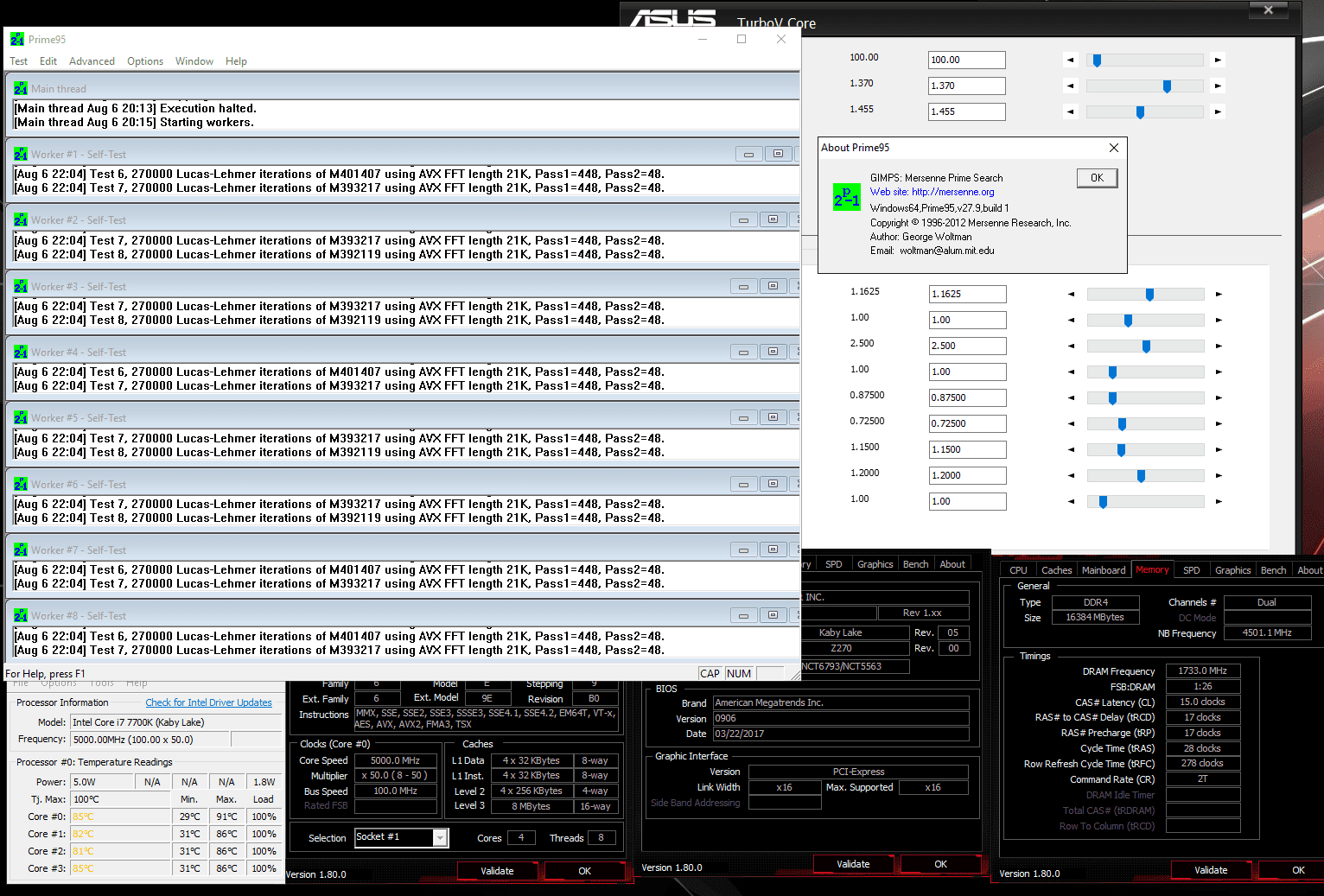Open the Edit menu in Prime95
Screen dimensions: 1324x896
tap(48, 61)
